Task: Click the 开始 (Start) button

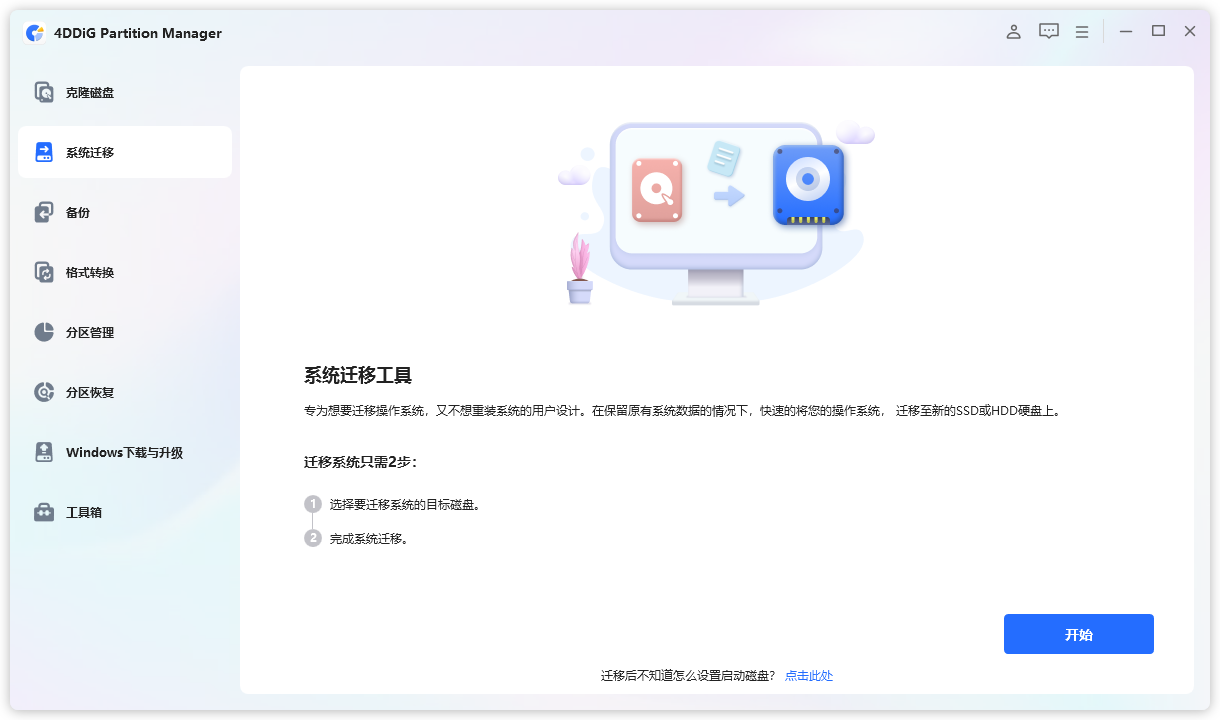Action: click(x=1078, y=634)
